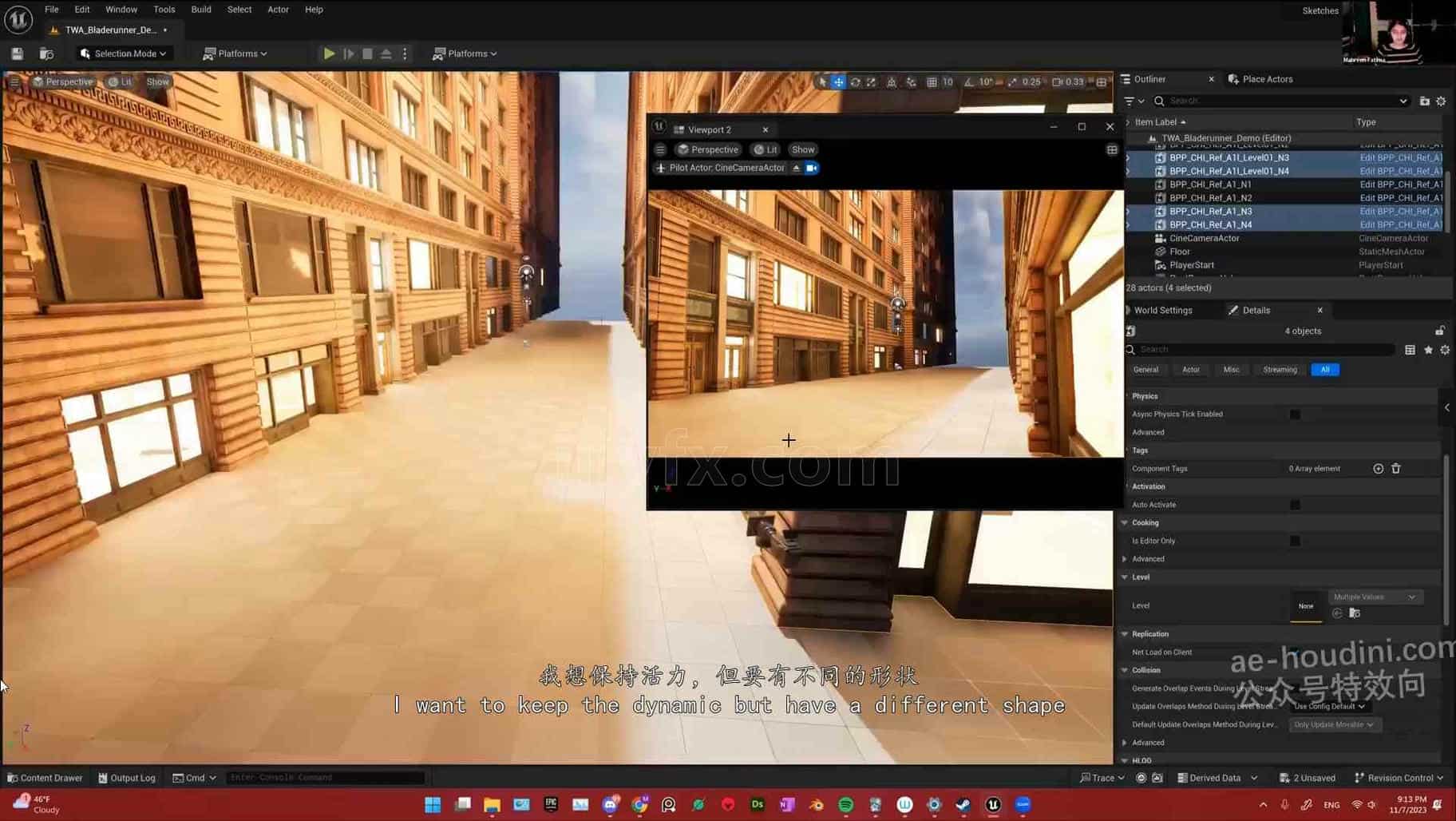Image resolution: width=1456 pixels, height=821 pixels.
Task: Open Spotify from taskbar
Action: point(845,804)
